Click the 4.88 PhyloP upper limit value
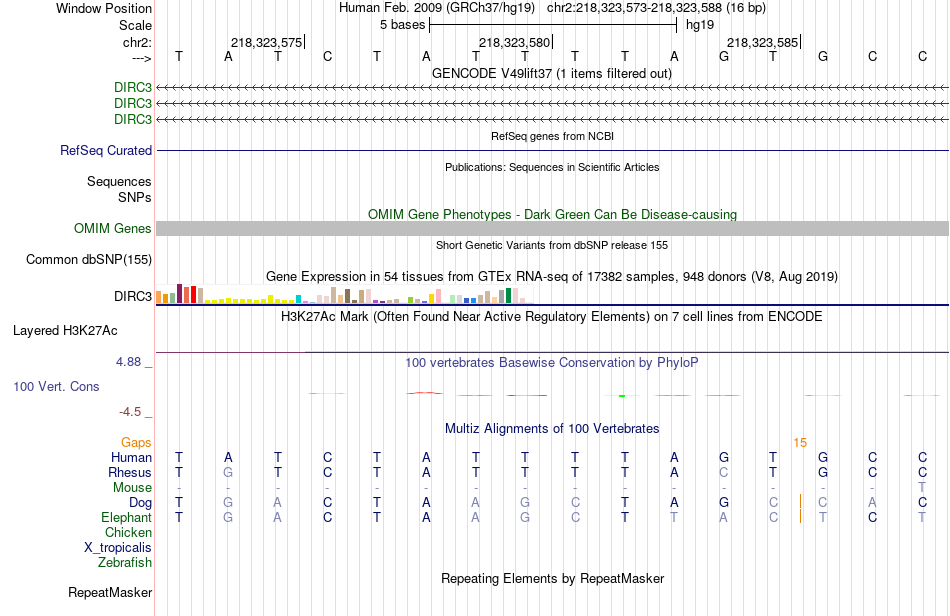 click(128, 362)
